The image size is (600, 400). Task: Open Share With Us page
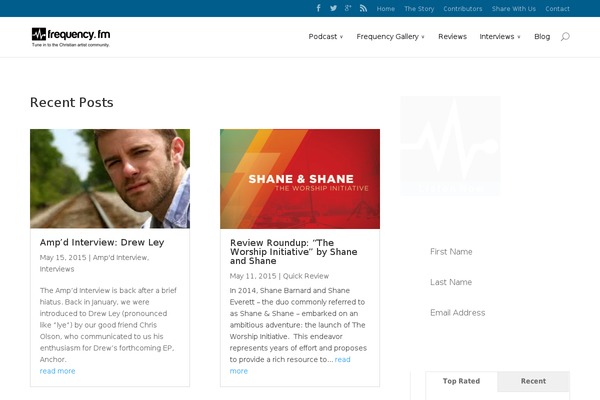pos(514,8)
